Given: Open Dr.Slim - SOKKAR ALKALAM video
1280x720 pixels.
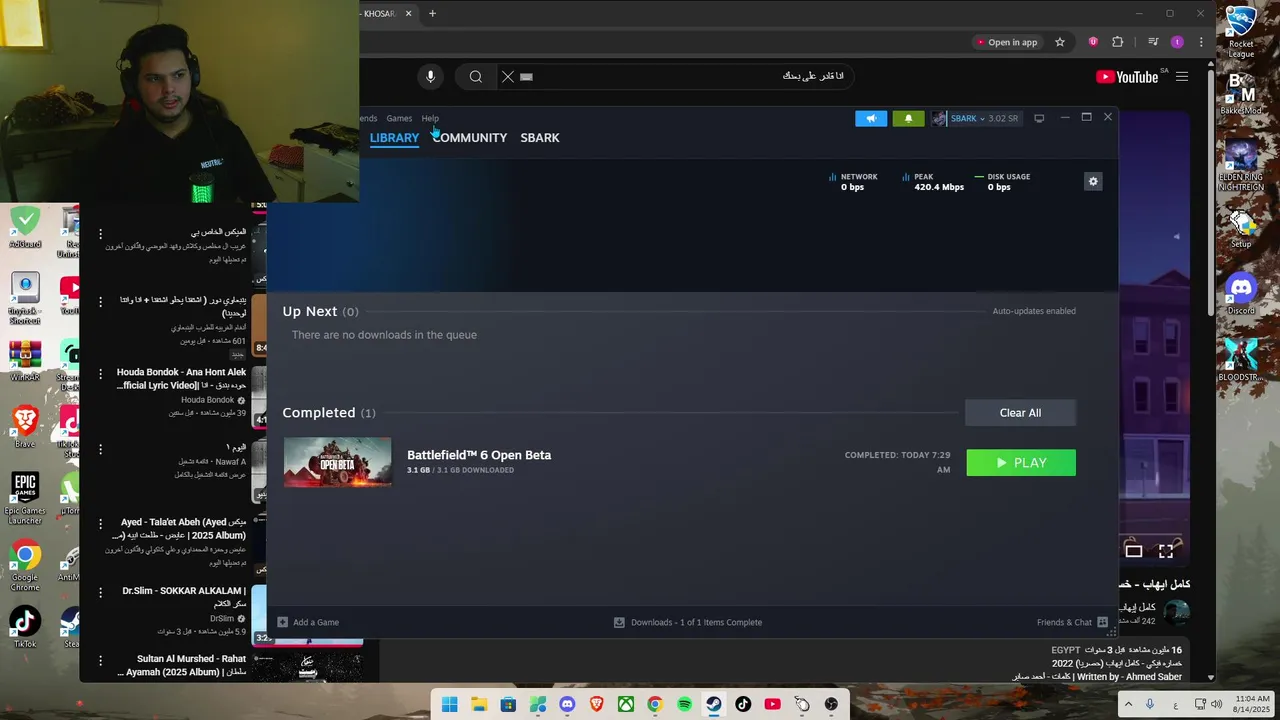Looking at the screenshot, I should coord(184,597).
